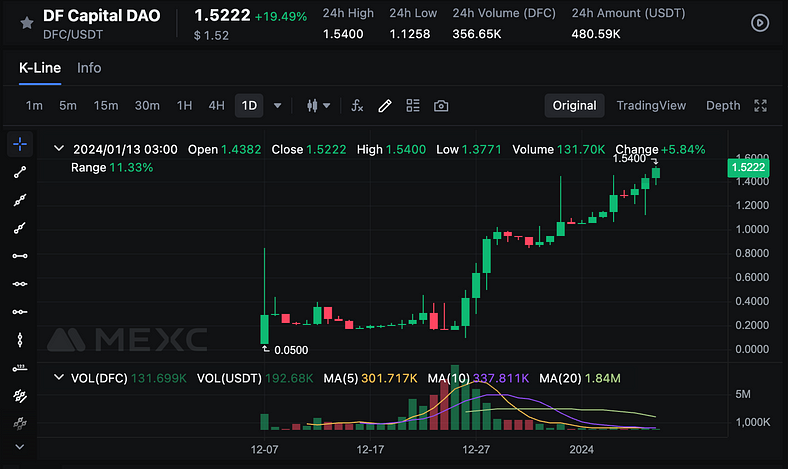Click the 24h Low value 1.1258
Viewport: 788px width, 469px height.
coord(410,34)
